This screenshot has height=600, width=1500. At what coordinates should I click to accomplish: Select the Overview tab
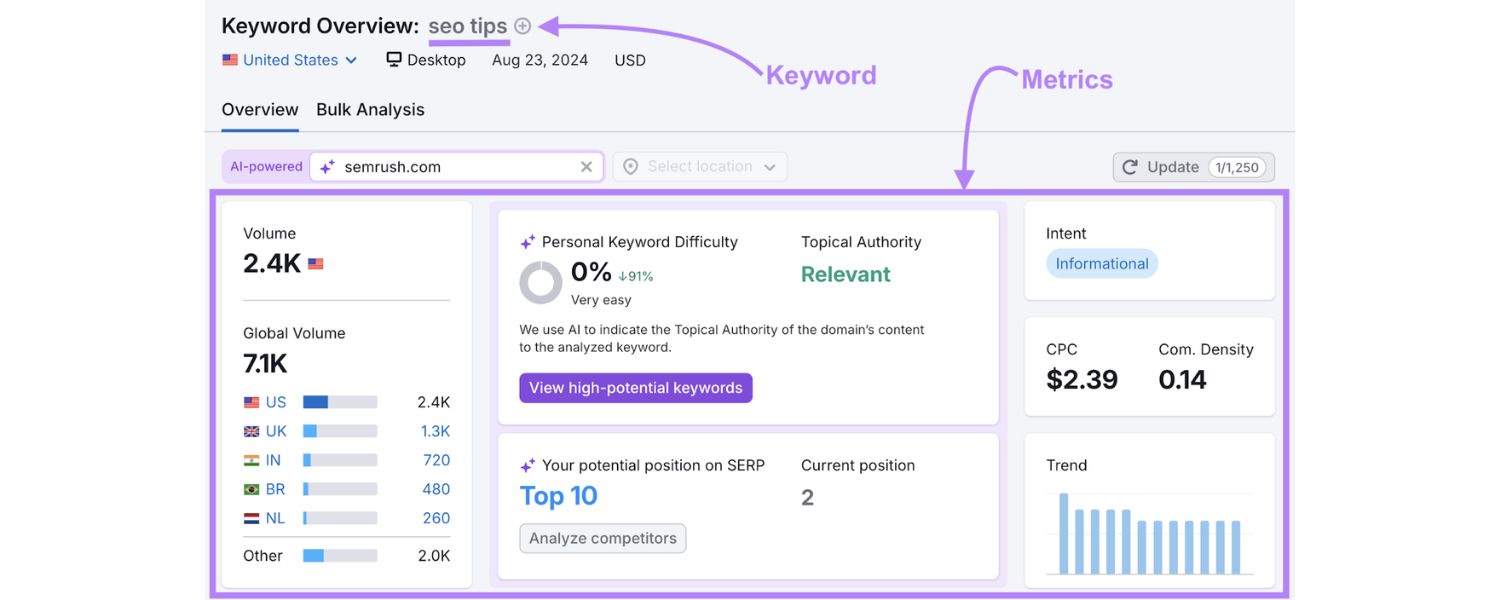(259, 109)
